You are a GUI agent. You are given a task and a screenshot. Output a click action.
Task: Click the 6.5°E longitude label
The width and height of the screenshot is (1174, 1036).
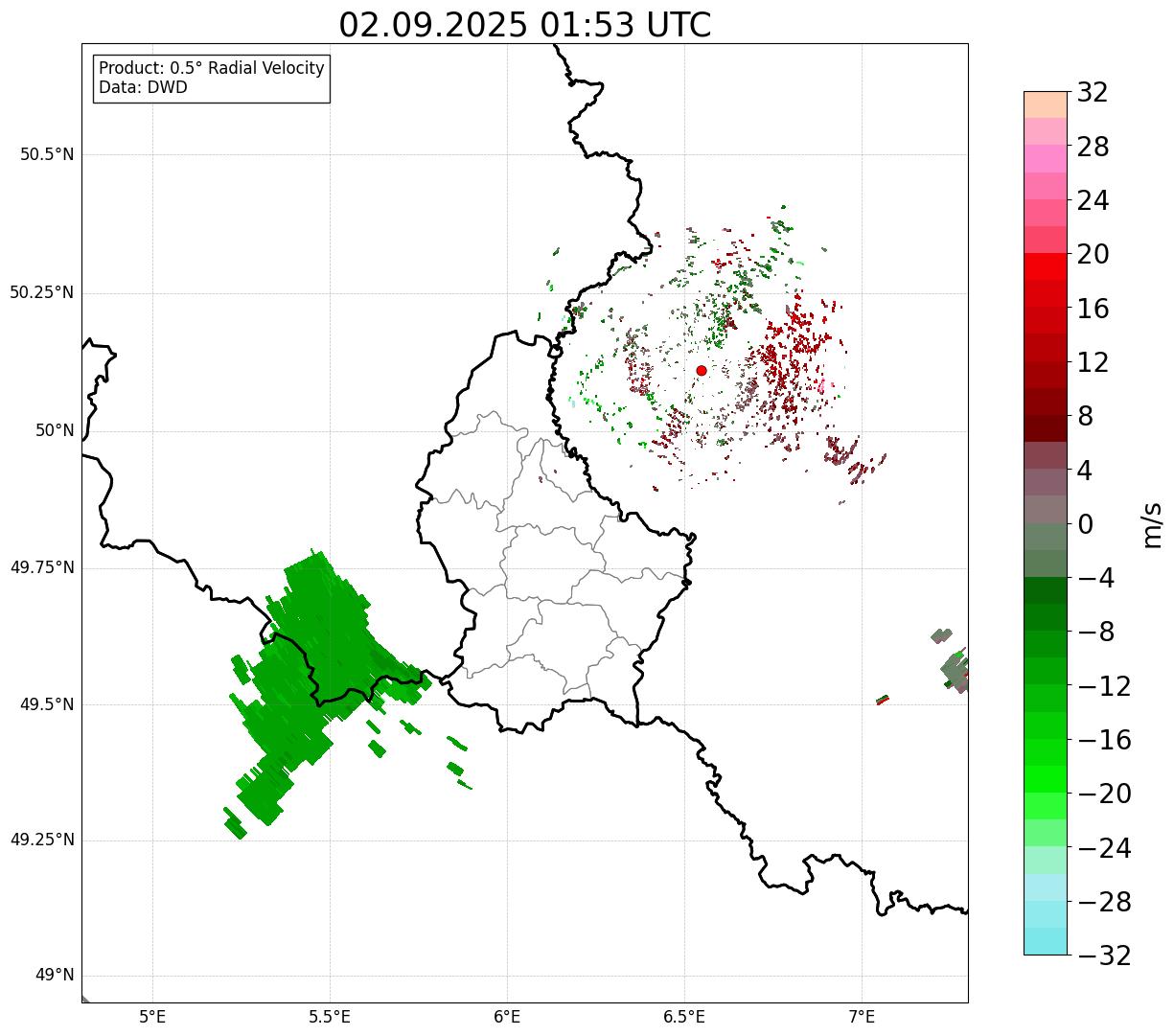point(684,1018)
